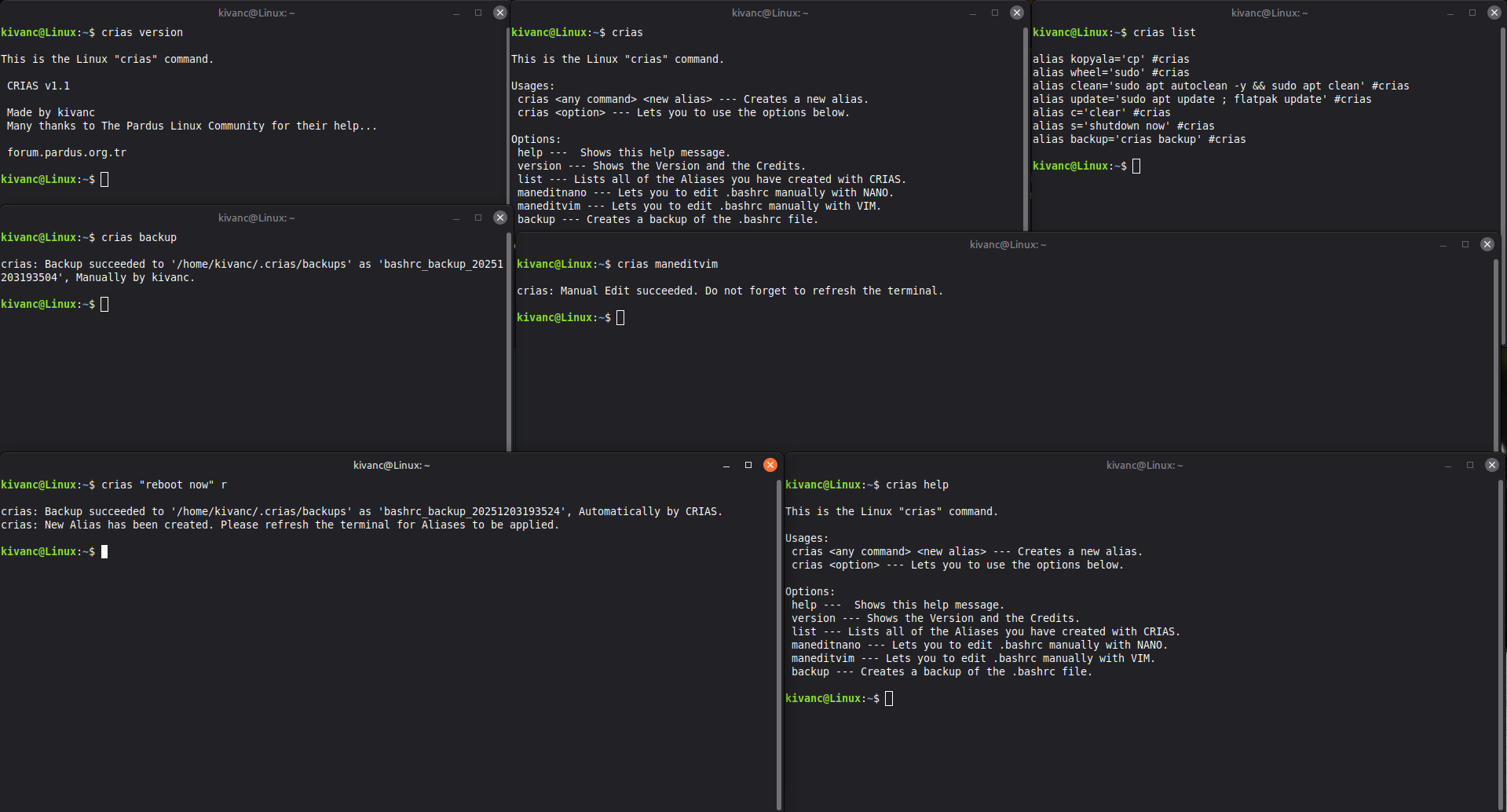Minimize the 'crias backup' terminal window
The image size is (1507, 812).
(x=455, y=218)
